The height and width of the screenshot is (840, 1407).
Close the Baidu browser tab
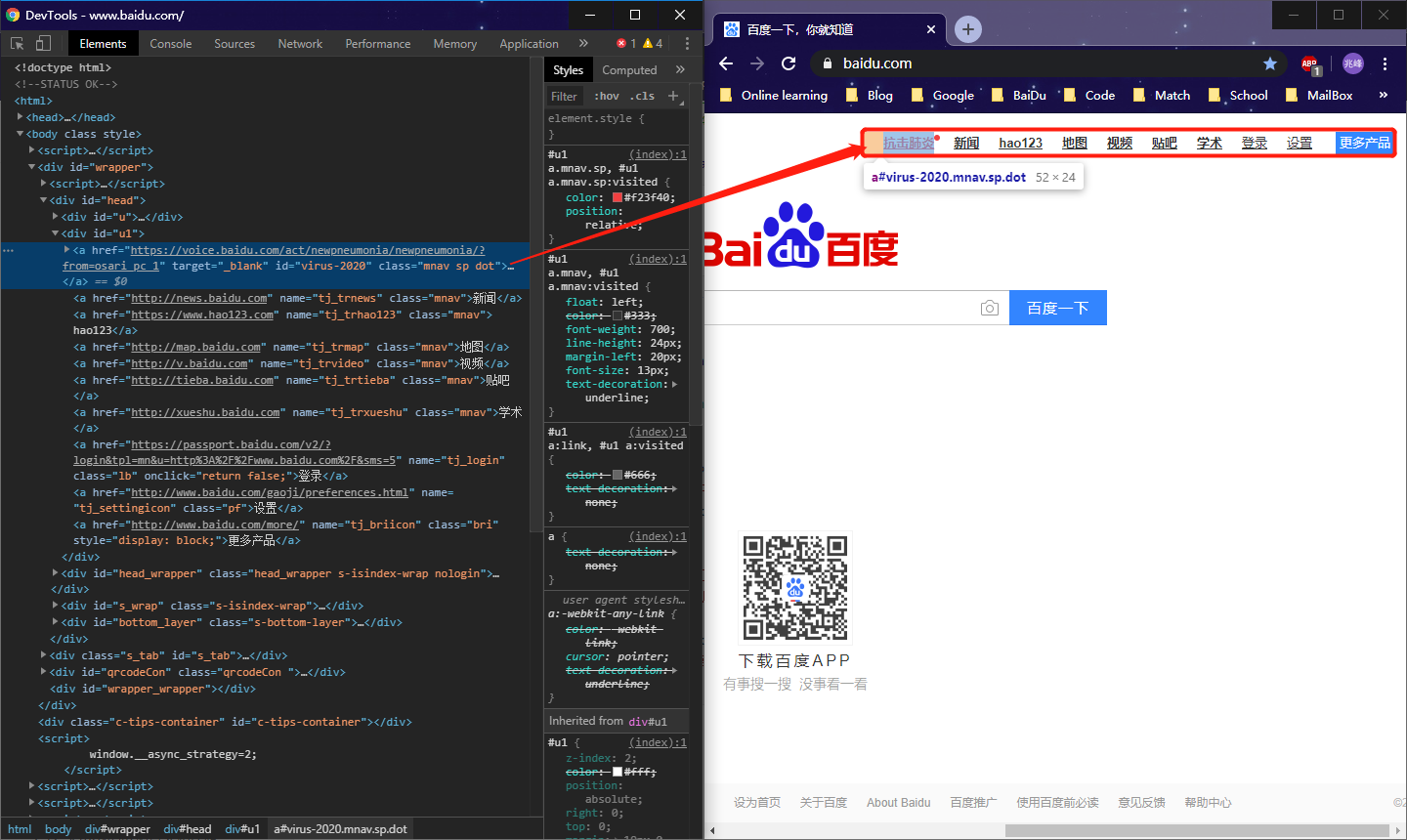pos(930,29)
